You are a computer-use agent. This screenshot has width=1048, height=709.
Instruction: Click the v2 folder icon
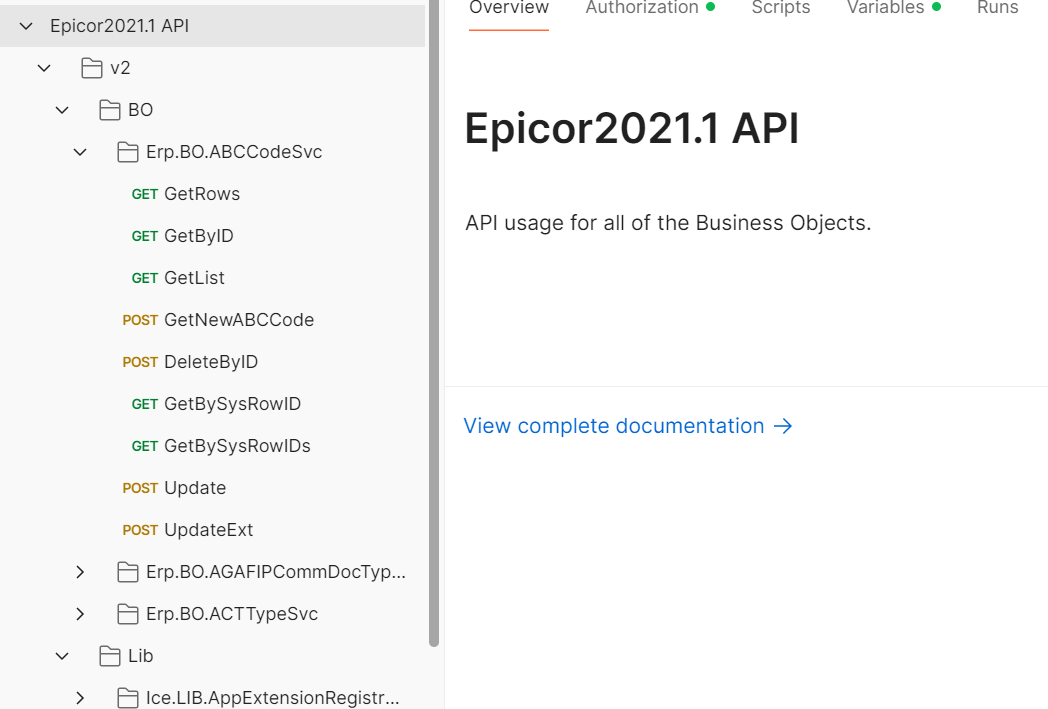(x=92, y=68)
